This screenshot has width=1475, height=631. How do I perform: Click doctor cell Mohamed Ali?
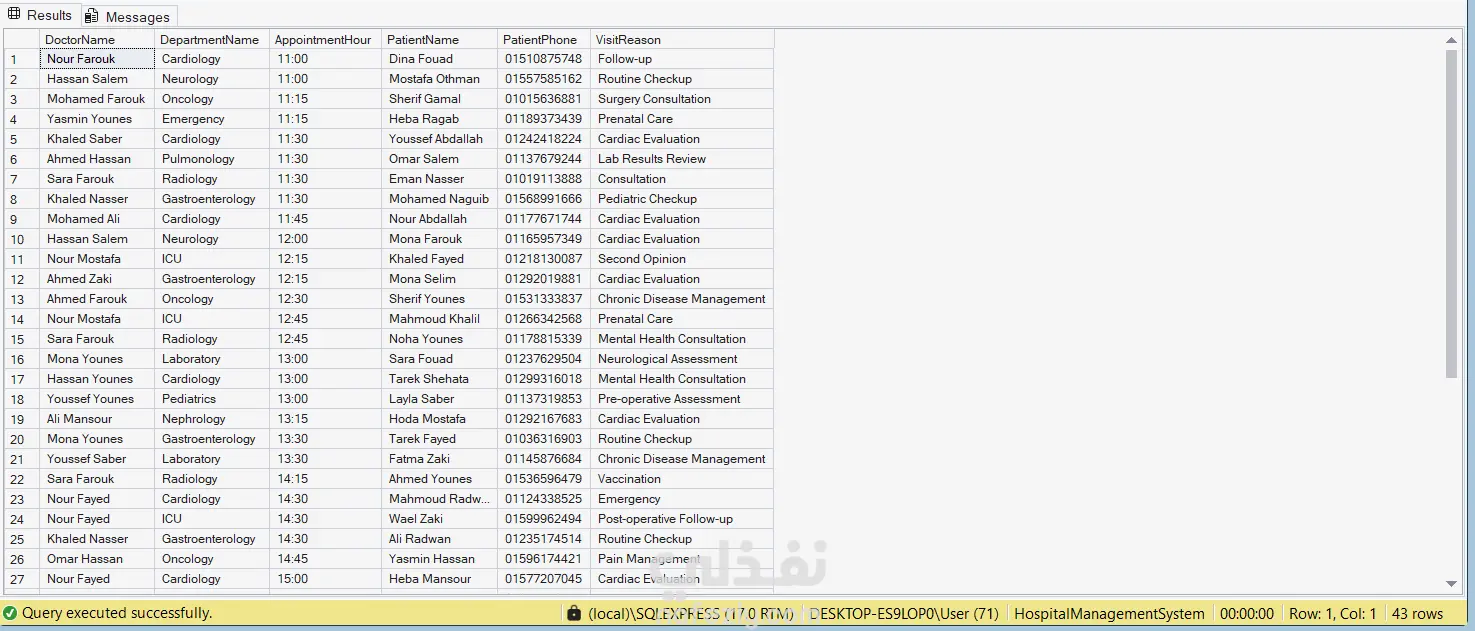pyautogui.click(x=97, y=219)
